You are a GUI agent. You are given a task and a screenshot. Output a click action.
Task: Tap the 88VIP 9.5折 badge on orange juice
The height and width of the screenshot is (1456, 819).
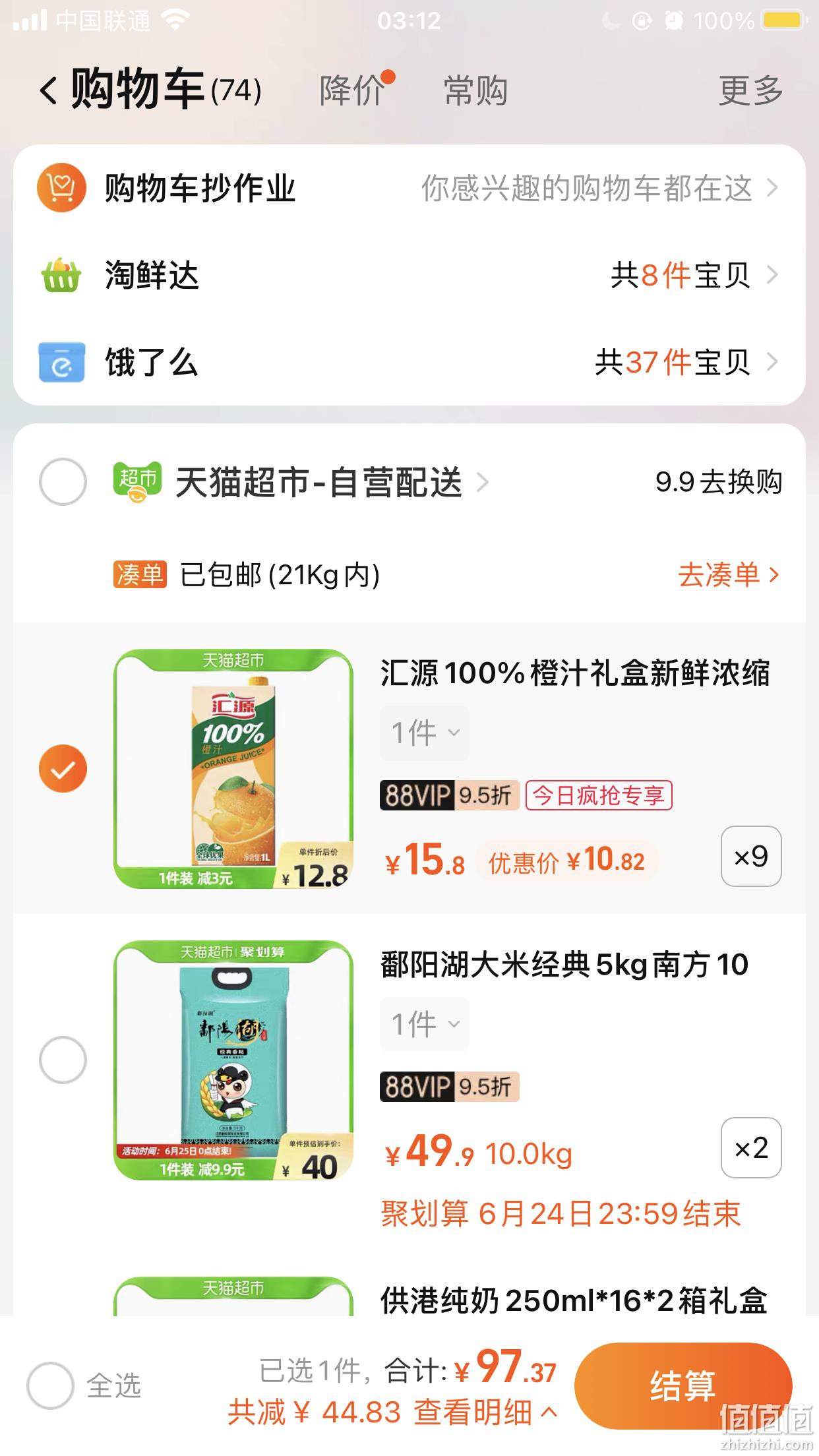pyautogui.click(x=450, y=795)
